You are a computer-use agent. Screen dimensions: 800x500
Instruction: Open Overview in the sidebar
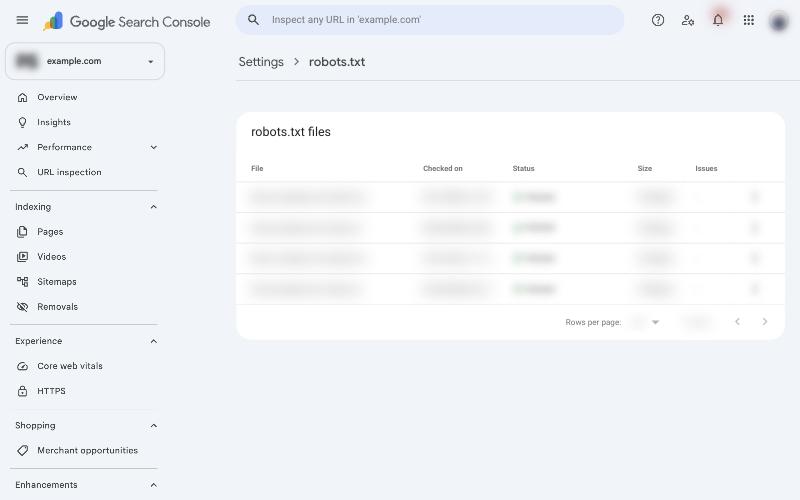pyautogui.click(x=57, y=97)
